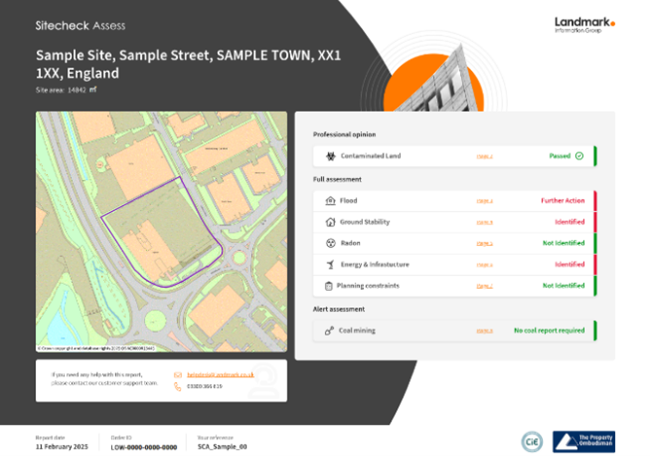Click the Landmark Information Group logo
The height and width of the screenshot is (456, 650).
(x=585, y=25)
